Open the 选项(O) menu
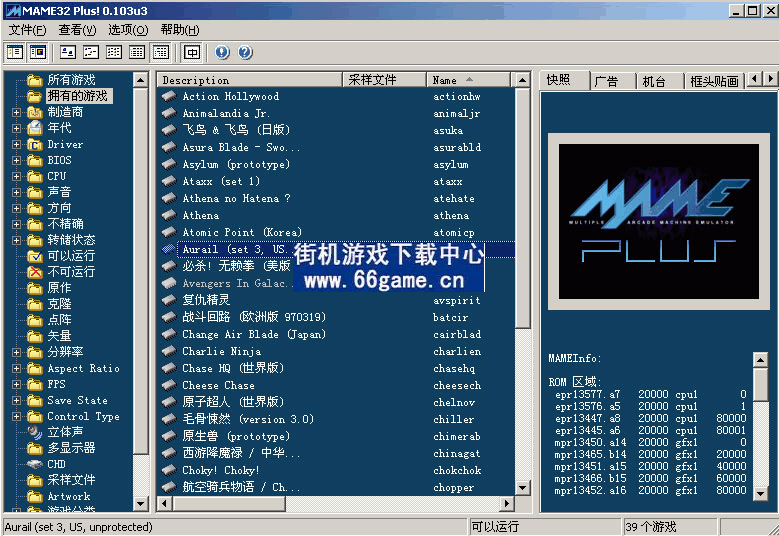This screenshot has height=536, width=779. pyautogui.click(x=128, y=30)
